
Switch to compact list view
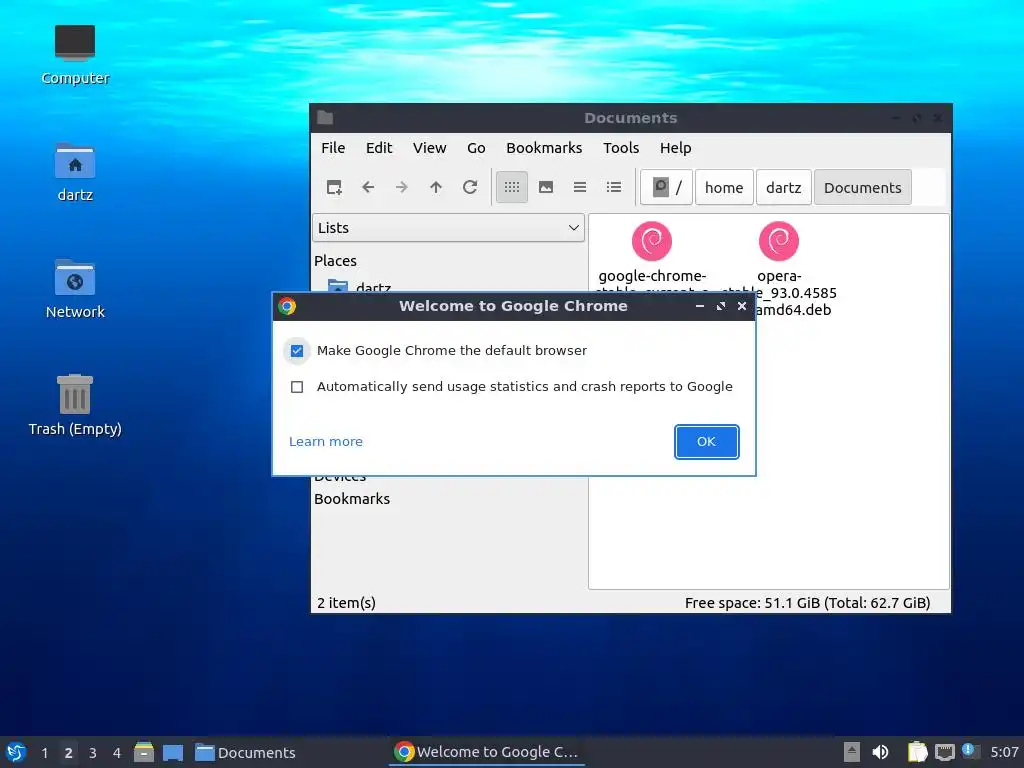(580, 187)
